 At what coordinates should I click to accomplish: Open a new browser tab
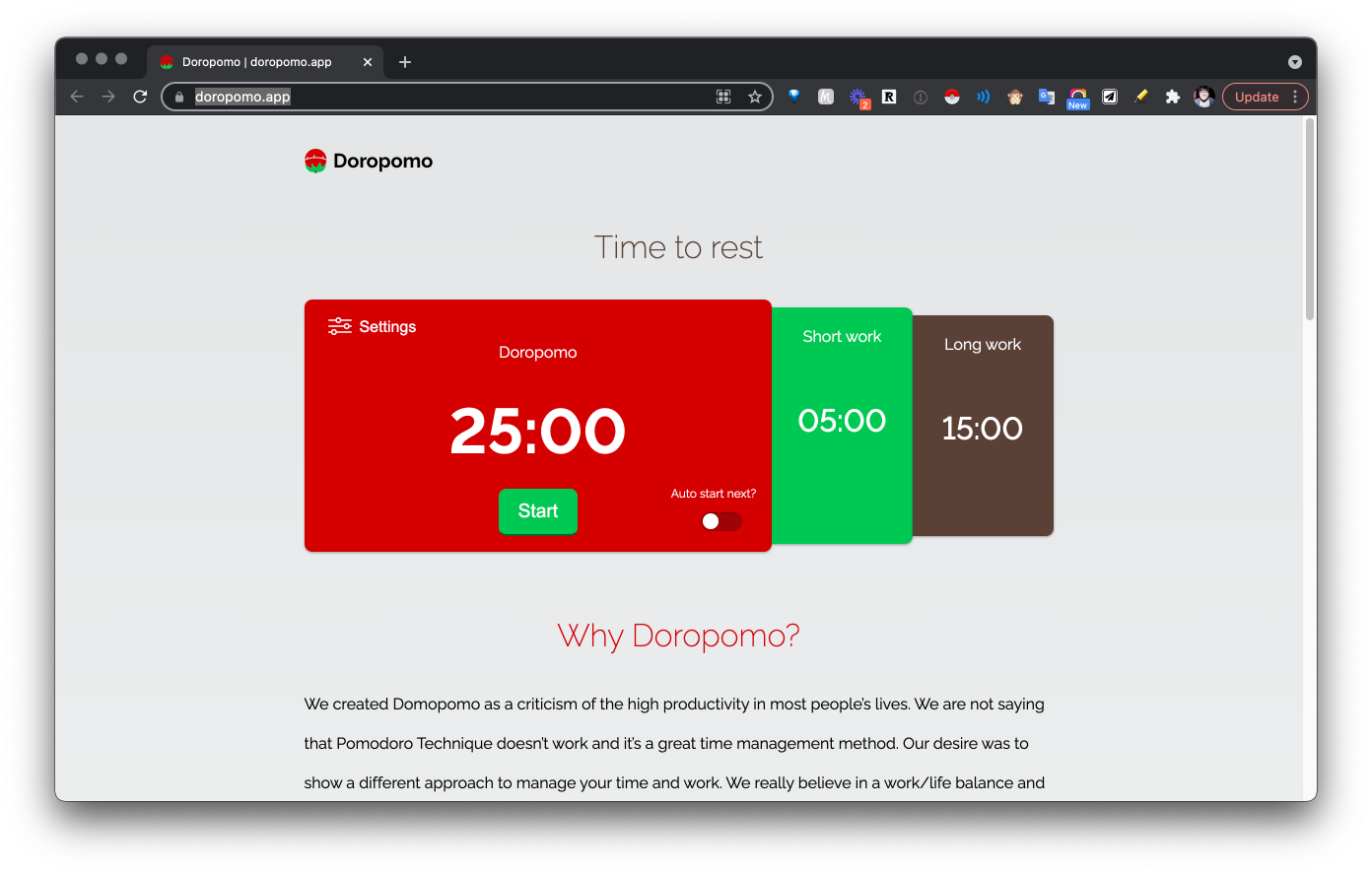[405, 62]
